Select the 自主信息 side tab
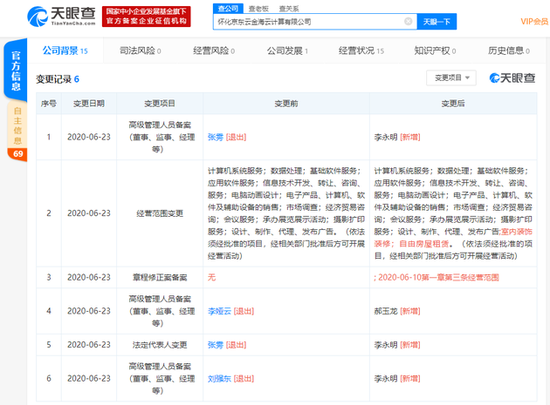 pos(17,126)
